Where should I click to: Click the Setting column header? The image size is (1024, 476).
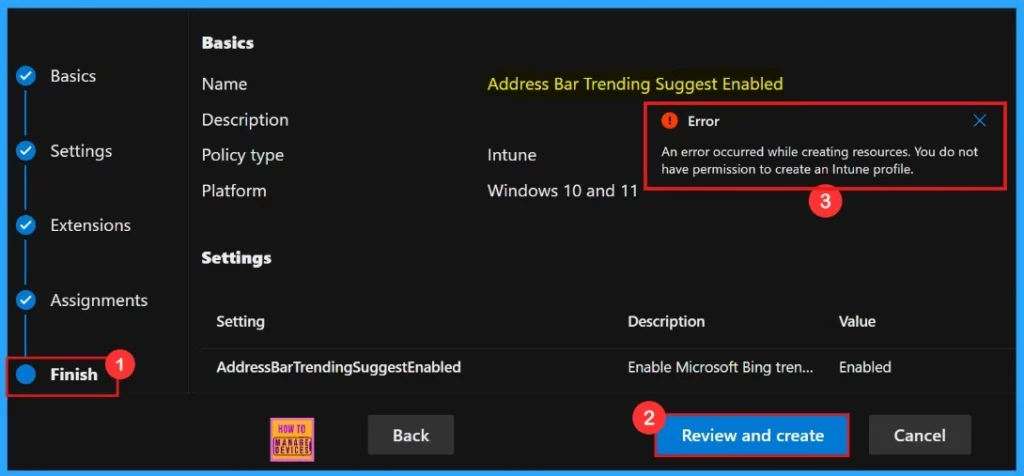tap(240, 321)
